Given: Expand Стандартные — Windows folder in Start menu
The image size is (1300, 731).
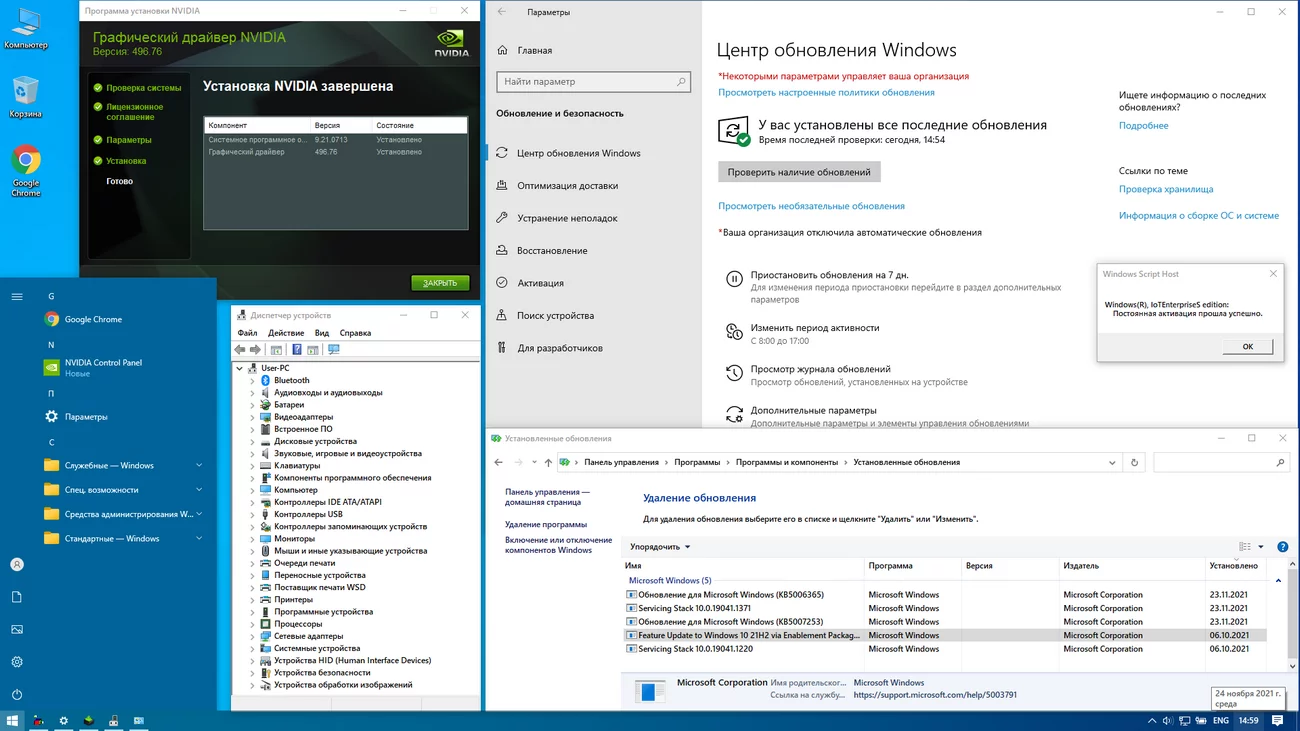Looking at the screenshot, I should [x=123, y=538].
